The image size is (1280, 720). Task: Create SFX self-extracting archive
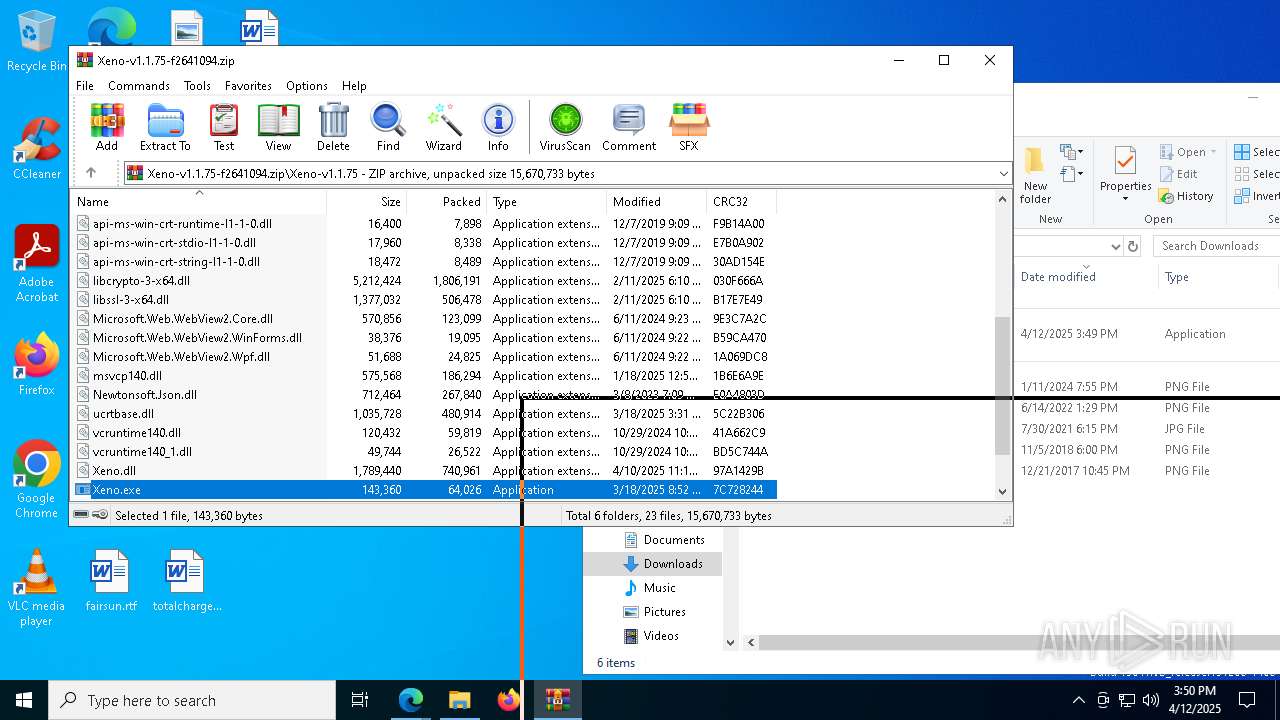tap(689, 127)
